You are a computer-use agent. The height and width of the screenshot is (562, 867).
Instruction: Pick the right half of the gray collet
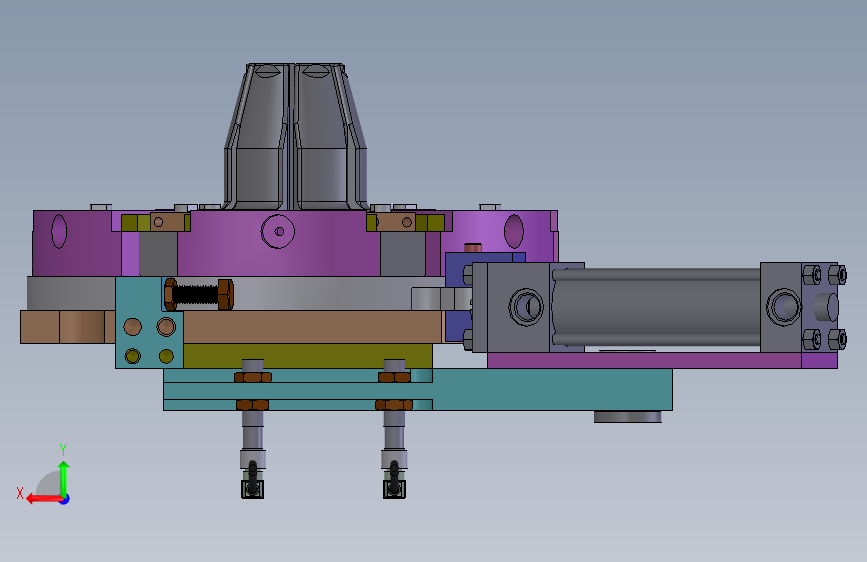coord(329,137)
